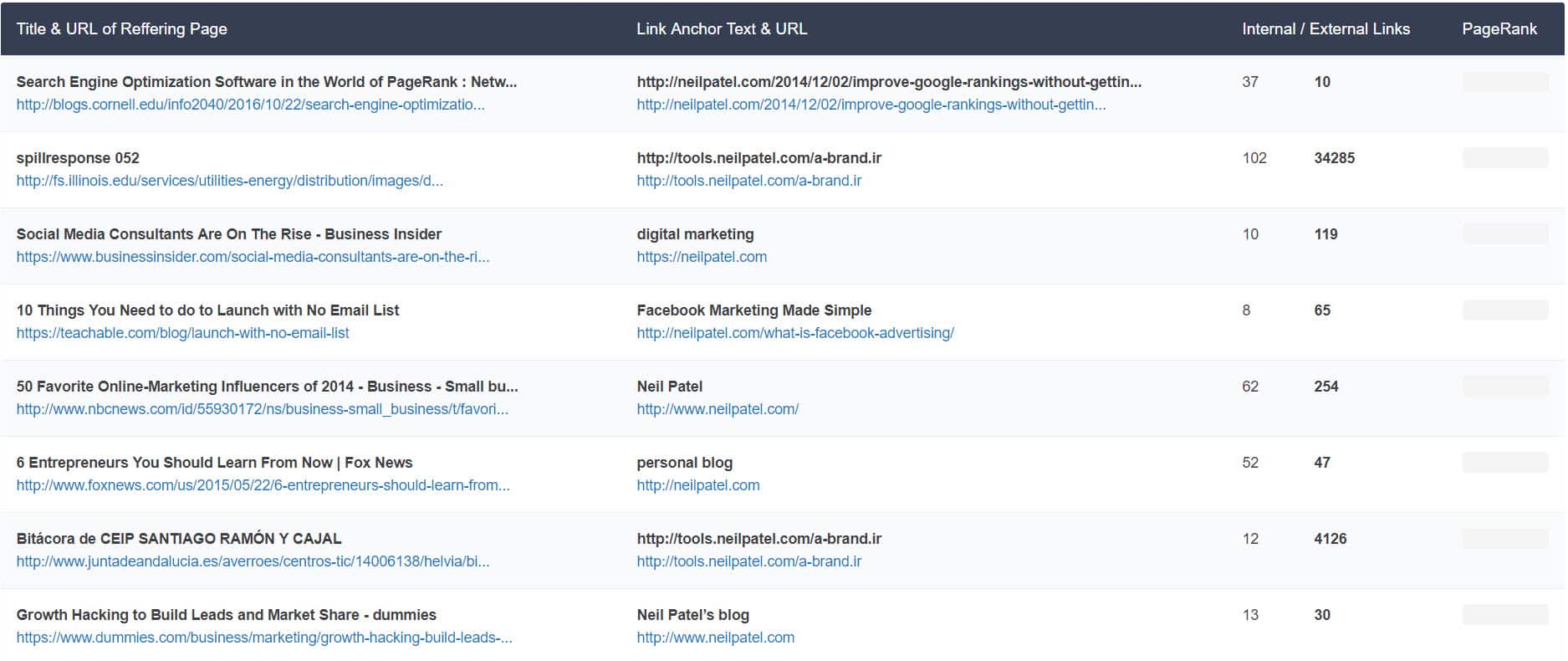1568x661 pixels.
Task: Click external links value 119
Action: pyautogui.click(x=1325, y=234)
